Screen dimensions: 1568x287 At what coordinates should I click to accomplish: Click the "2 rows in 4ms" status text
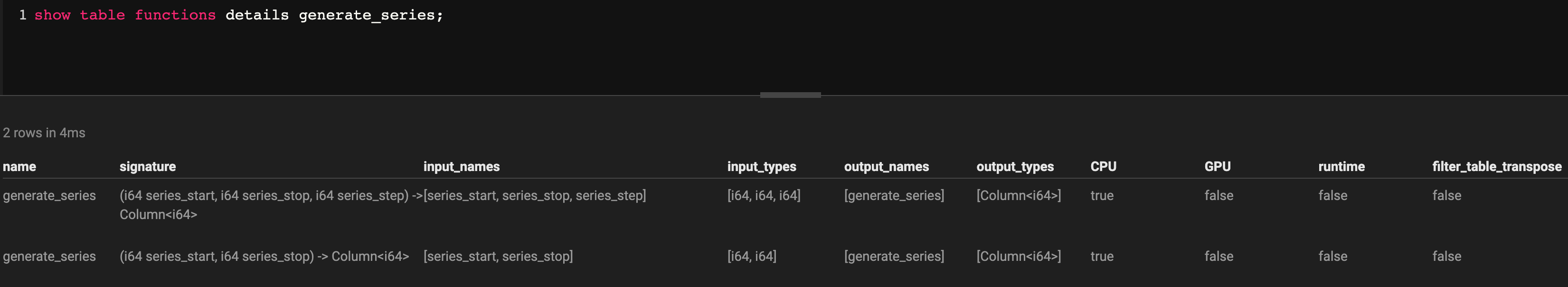44,133
